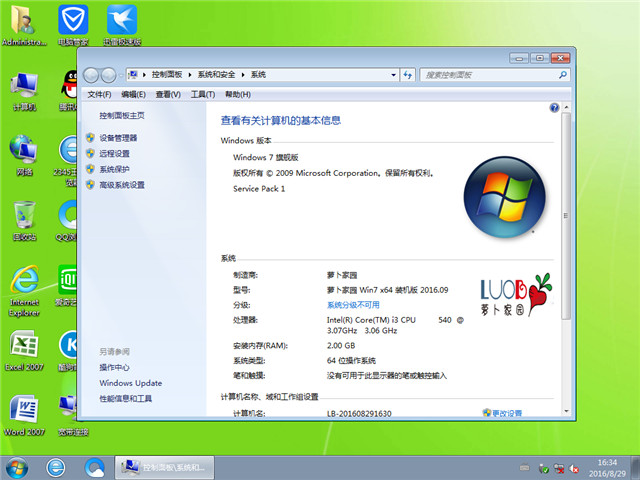Open the Excel 2007 desktop shortcut
Screen dimensions: 640x480
[x=24, y=351]
